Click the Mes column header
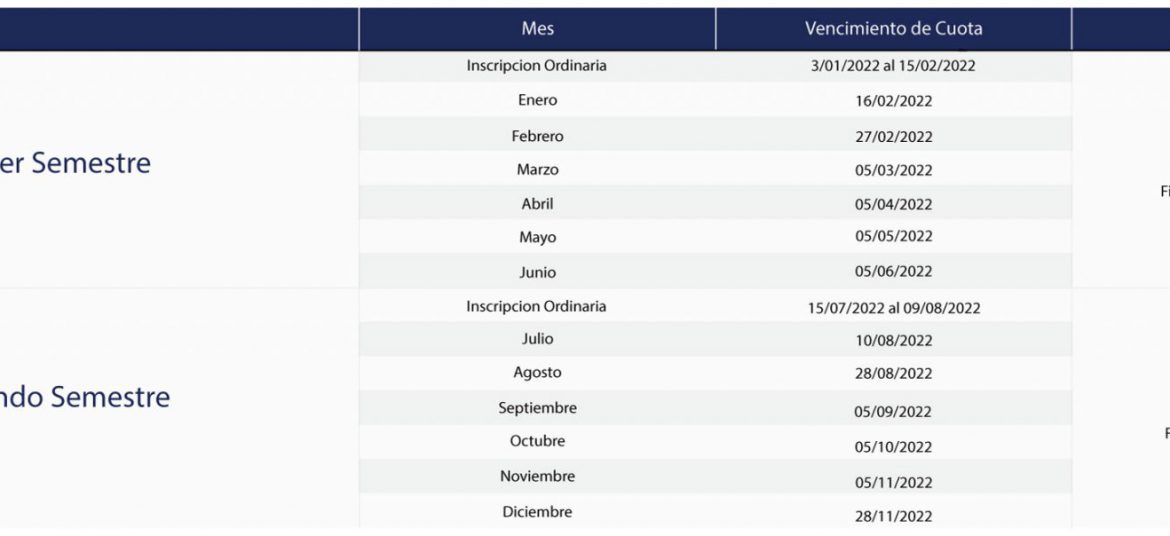This screenshot has width=1170, height=536. pyautogui.click(x=537, y=29)
